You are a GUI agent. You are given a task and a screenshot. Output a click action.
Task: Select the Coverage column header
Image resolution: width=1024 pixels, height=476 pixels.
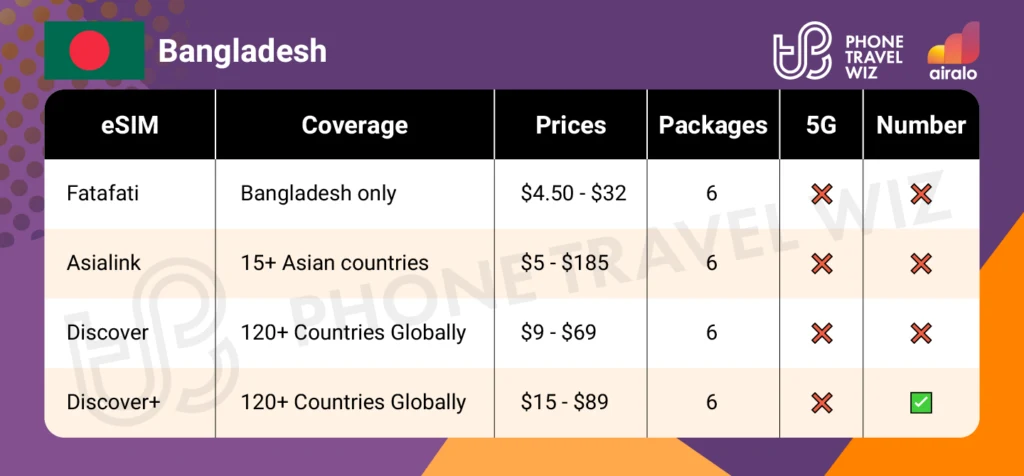tap(354, 125)
